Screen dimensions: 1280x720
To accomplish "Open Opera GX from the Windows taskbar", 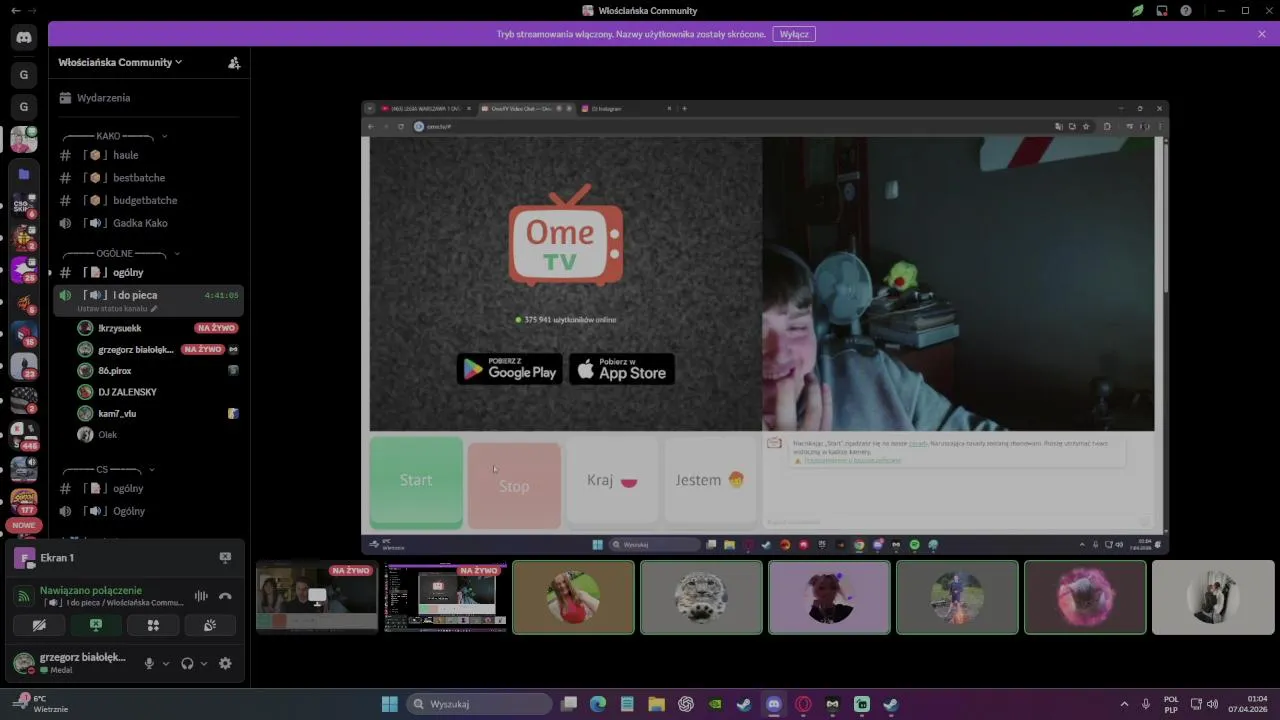I will 803,704.
